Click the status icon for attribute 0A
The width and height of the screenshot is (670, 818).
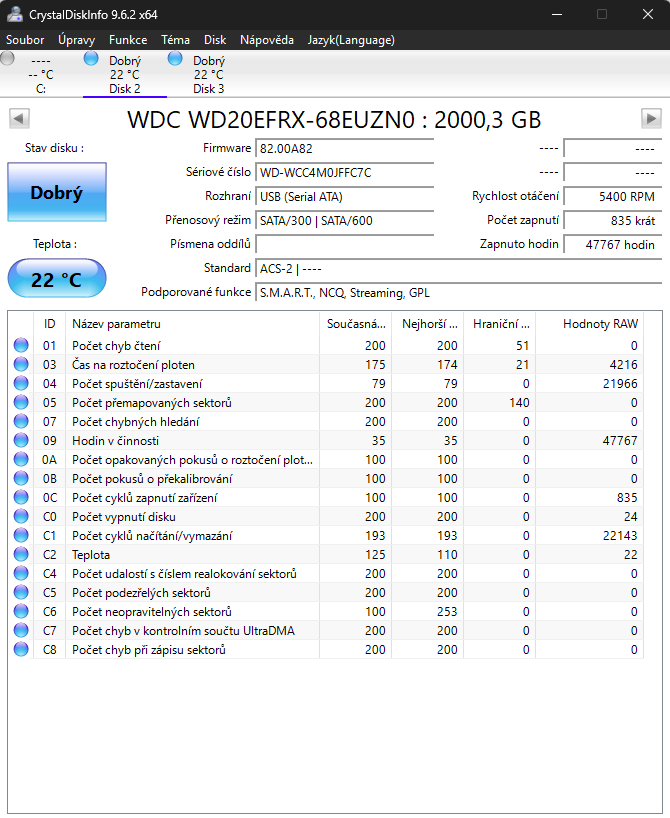[21, 459]
